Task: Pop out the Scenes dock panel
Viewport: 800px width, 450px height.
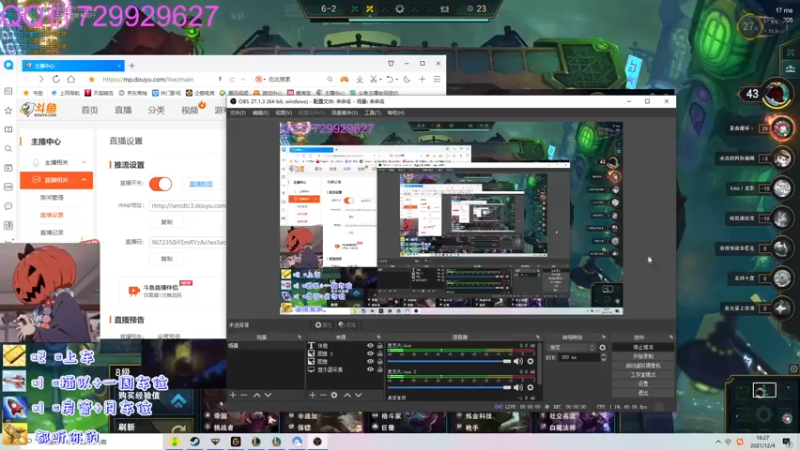Action: pyautogui.click(x=299, y=337)
